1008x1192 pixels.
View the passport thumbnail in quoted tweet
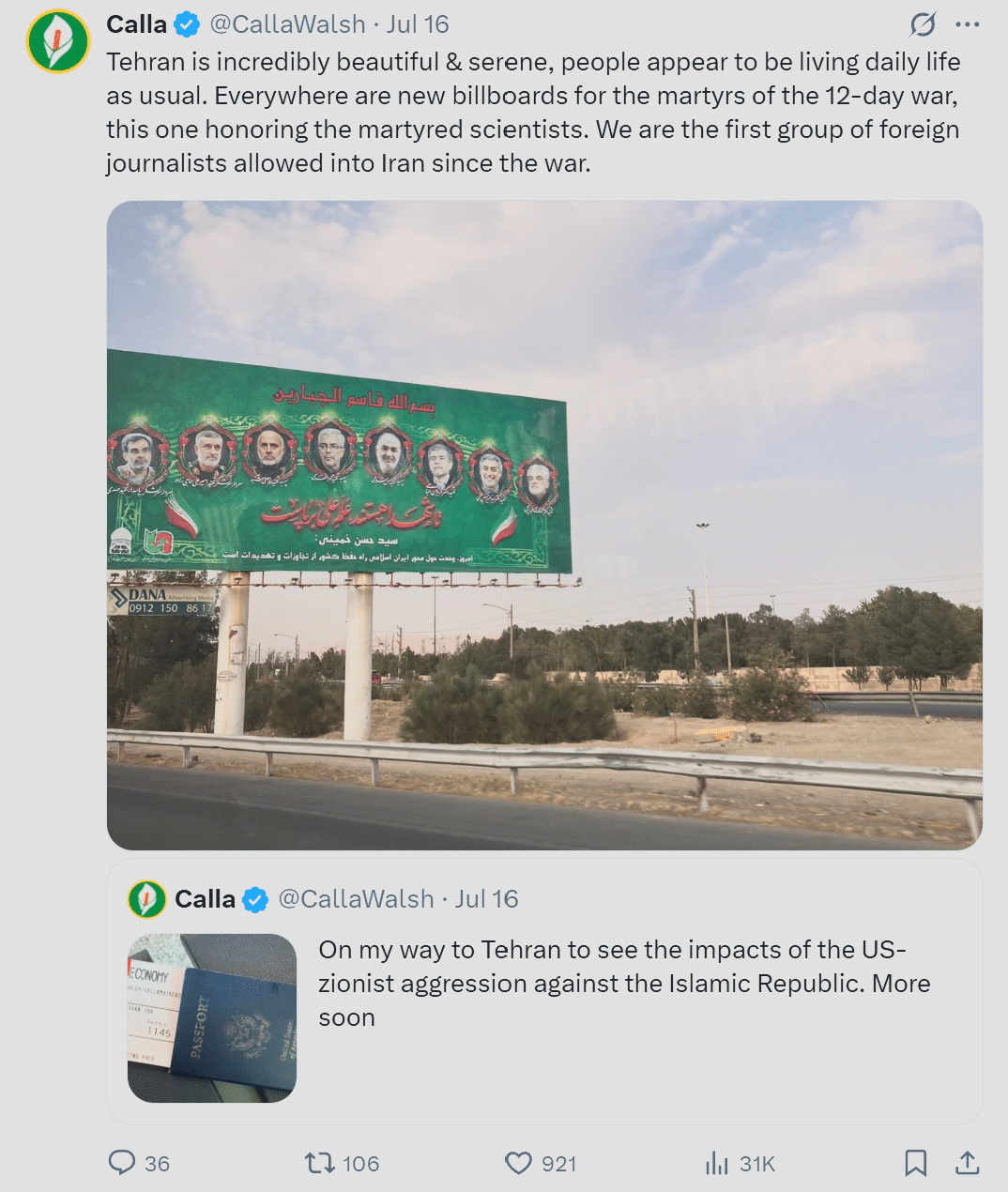click(x=212, y=1018)
